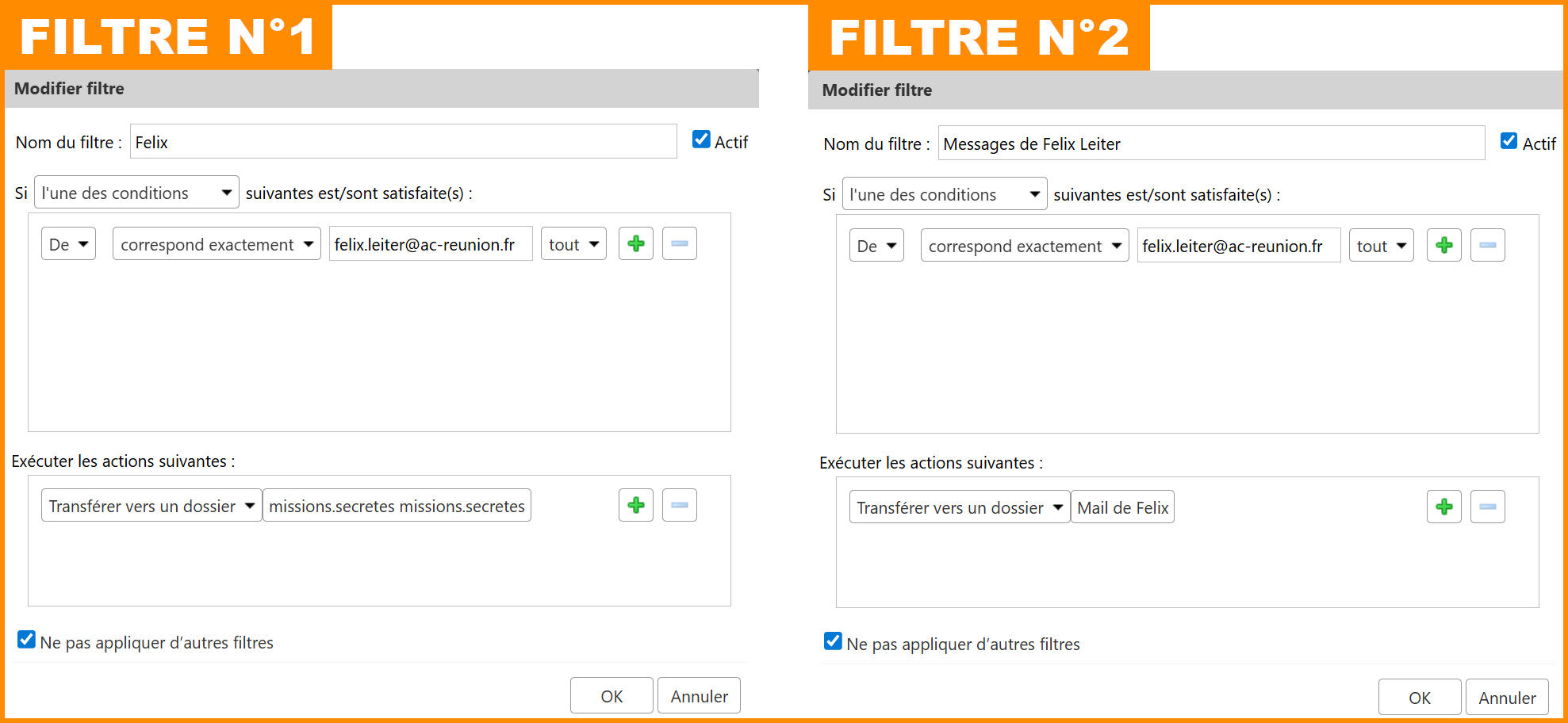Disable 'Ne pas appliquer d'autres filtres' in Filtre N°1
This screenshot has height=723, width=1568.
pyautogui.click(x=27, y=640)
